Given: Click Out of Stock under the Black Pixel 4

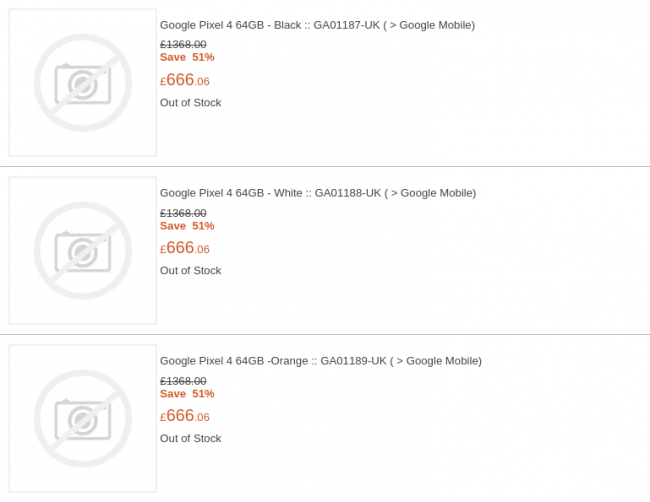Looking at the screenshot, I should [190, 103].
